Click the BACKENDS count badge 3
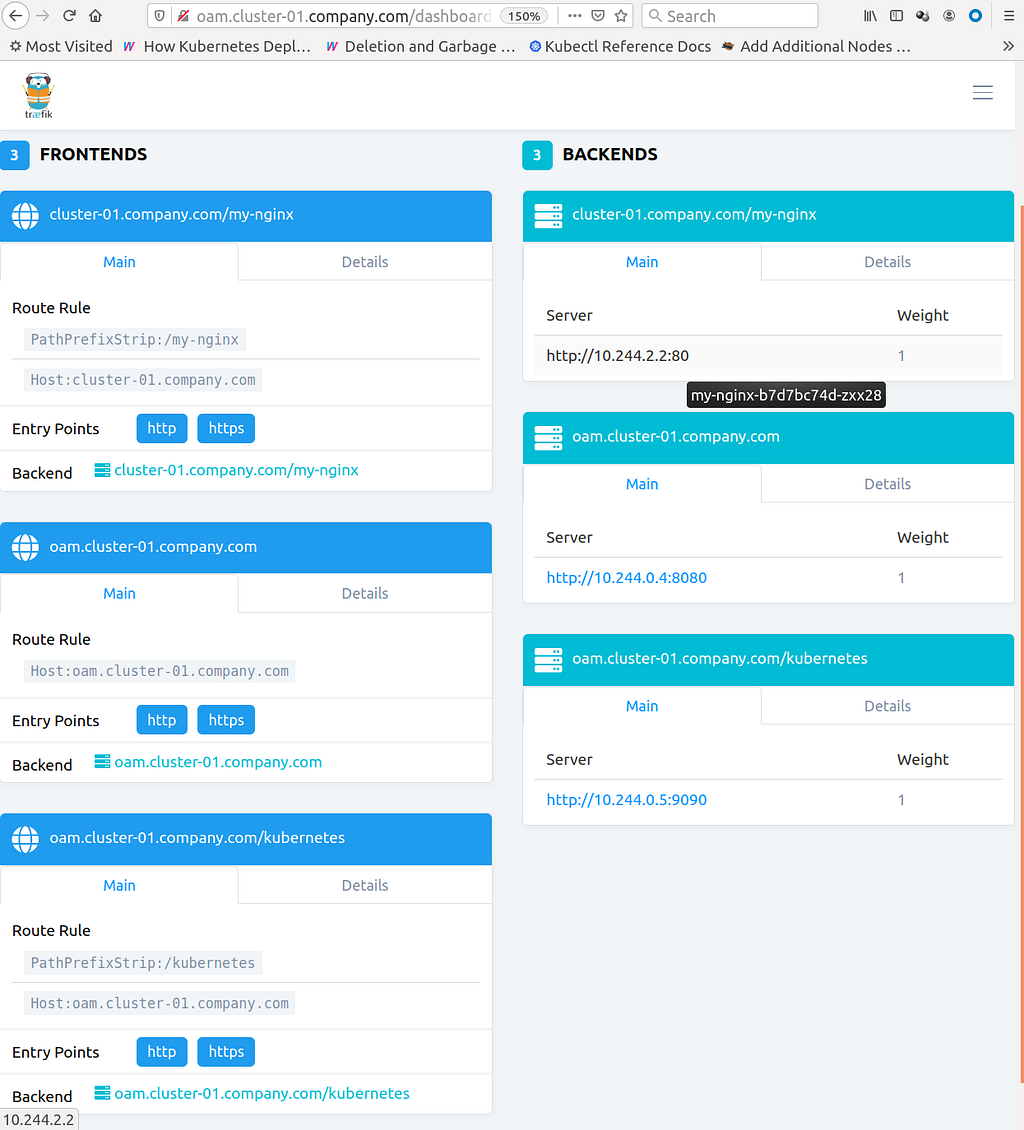The image size is (1024, 1130). point(537,155)
